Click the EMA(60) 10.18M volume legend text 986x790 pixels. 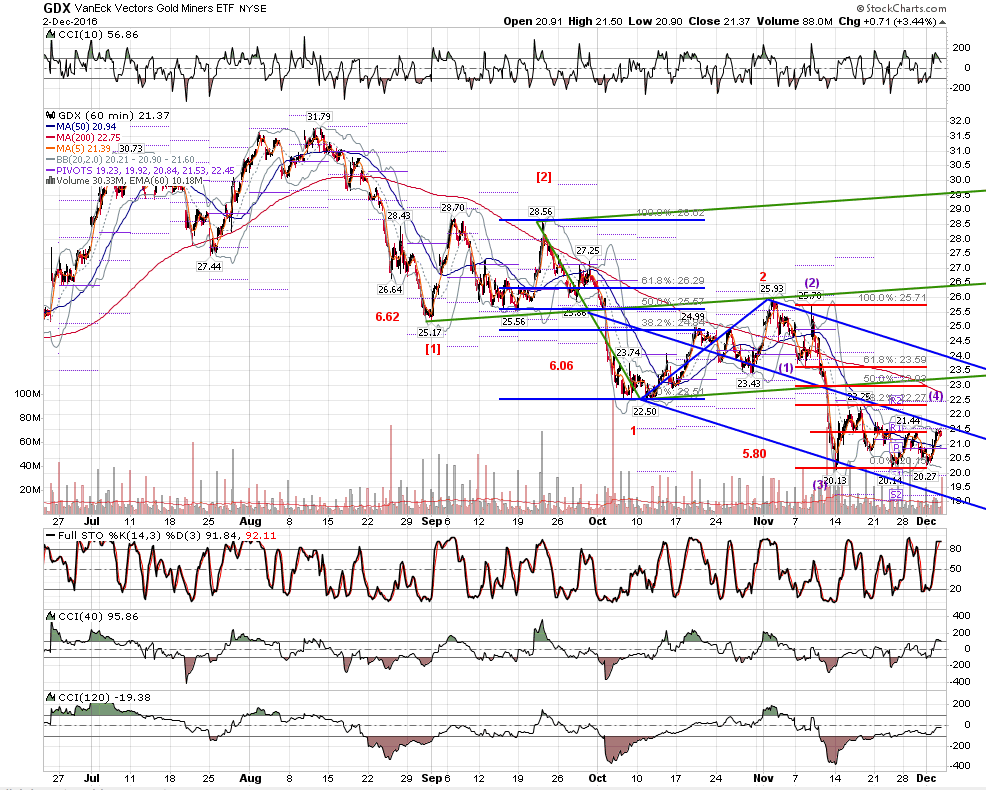167,181
